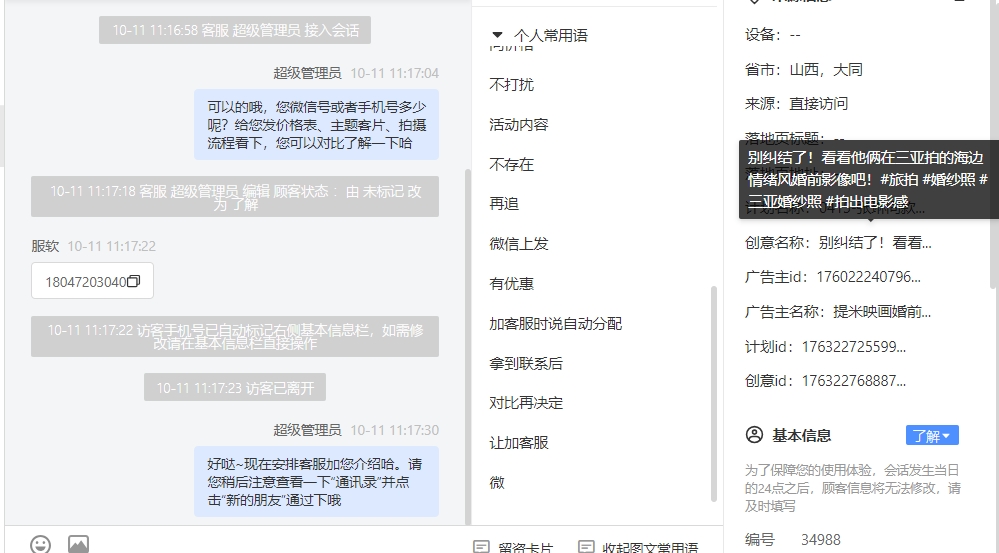Click the 创意id value 176322768887
The width and height of the screenshot is (999, 553).
[x=854, y=381]
